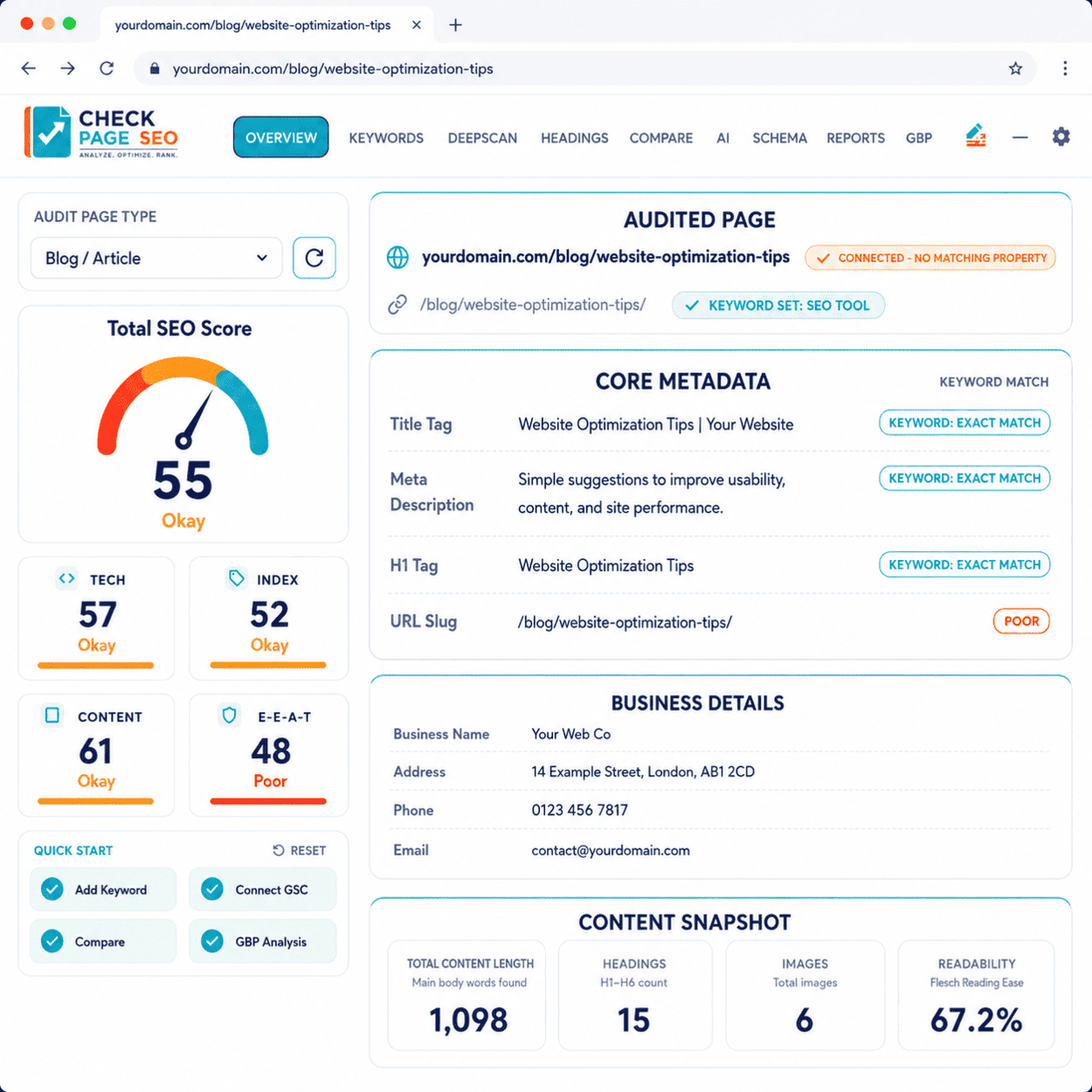Click the browser back arrow

coord(29,68)
